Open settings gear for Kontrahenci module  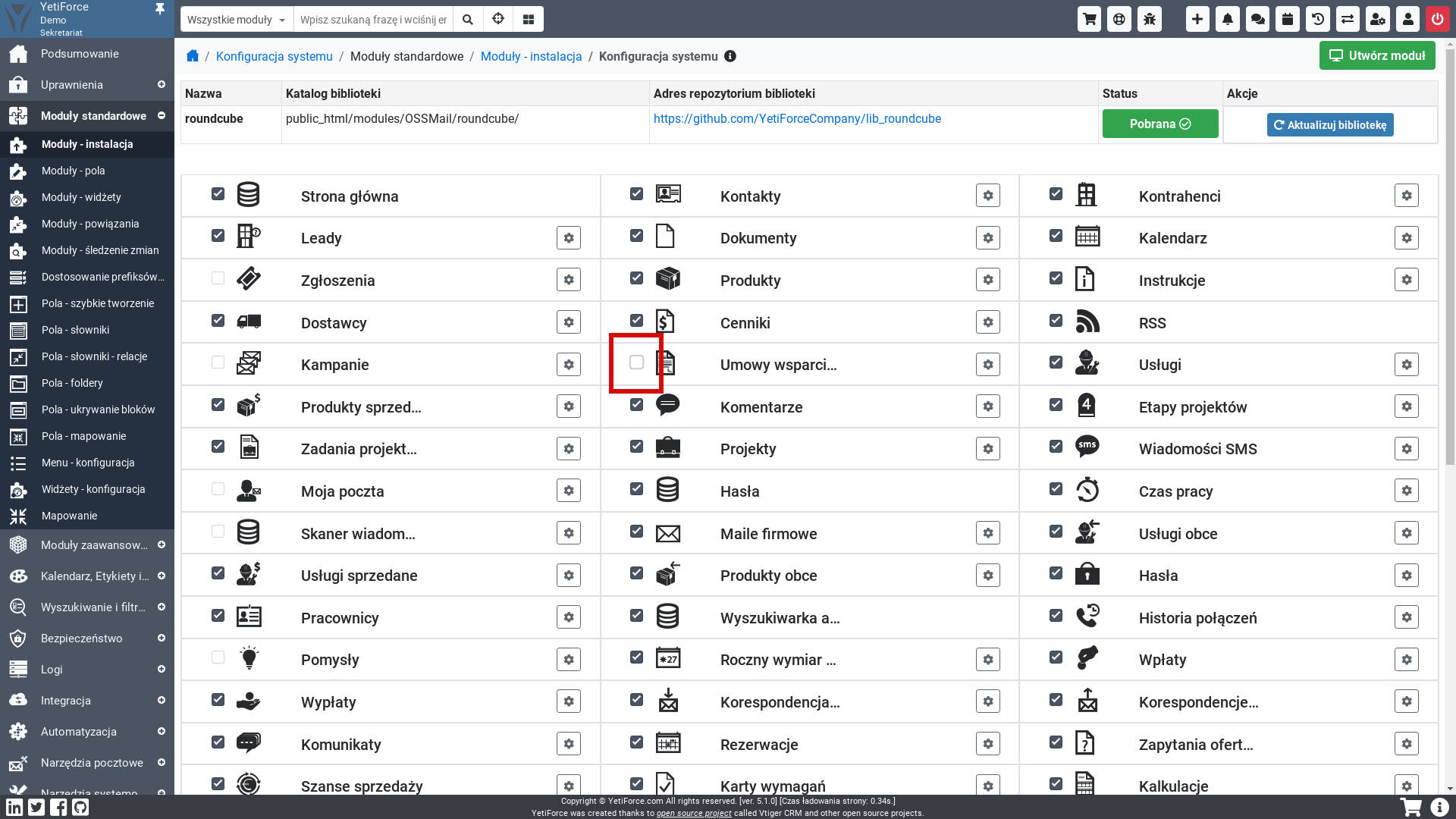click(x=1406, y=196)
